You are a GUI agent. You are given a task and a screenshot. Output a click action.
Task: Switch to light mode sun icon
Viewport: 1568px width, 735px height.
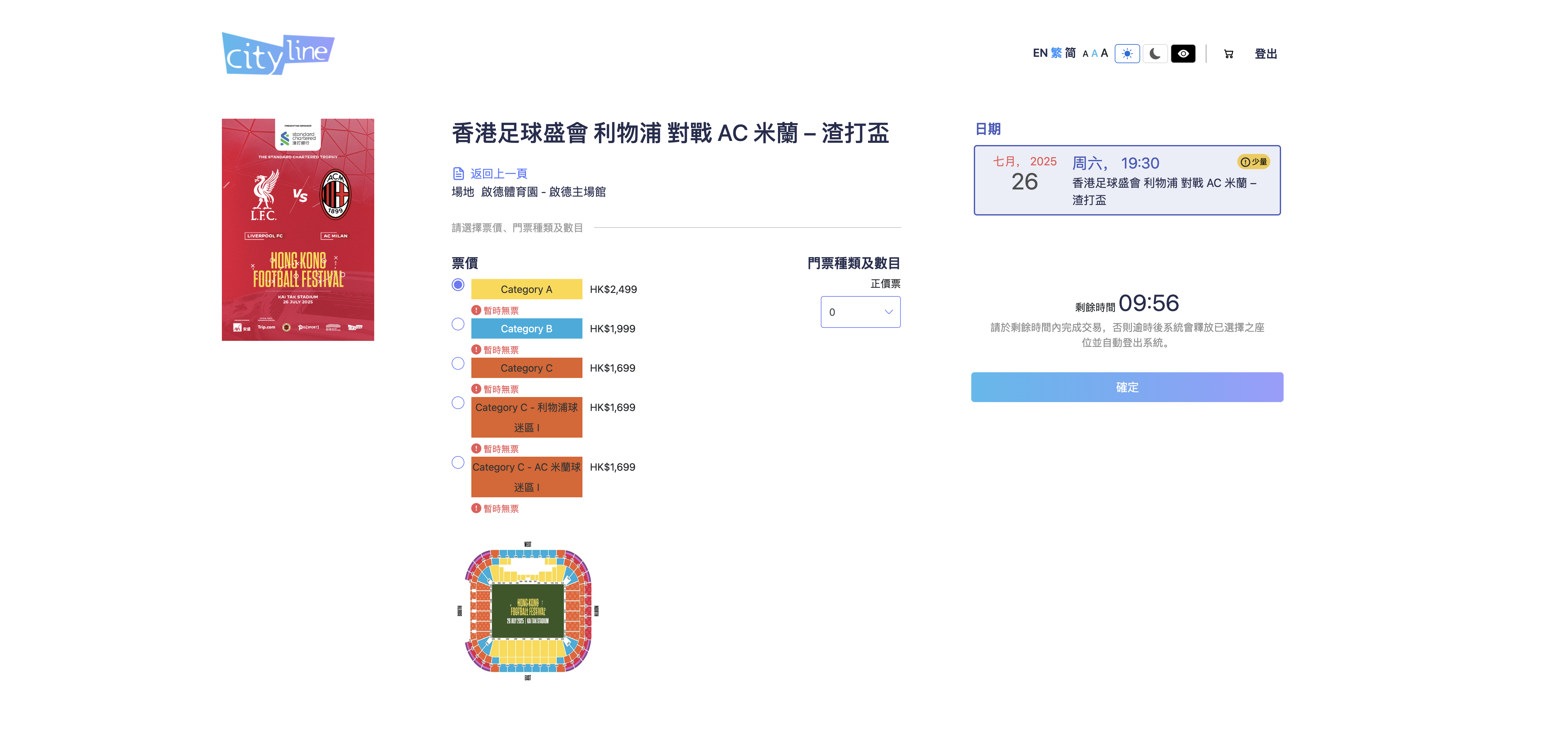point(1127,54)
